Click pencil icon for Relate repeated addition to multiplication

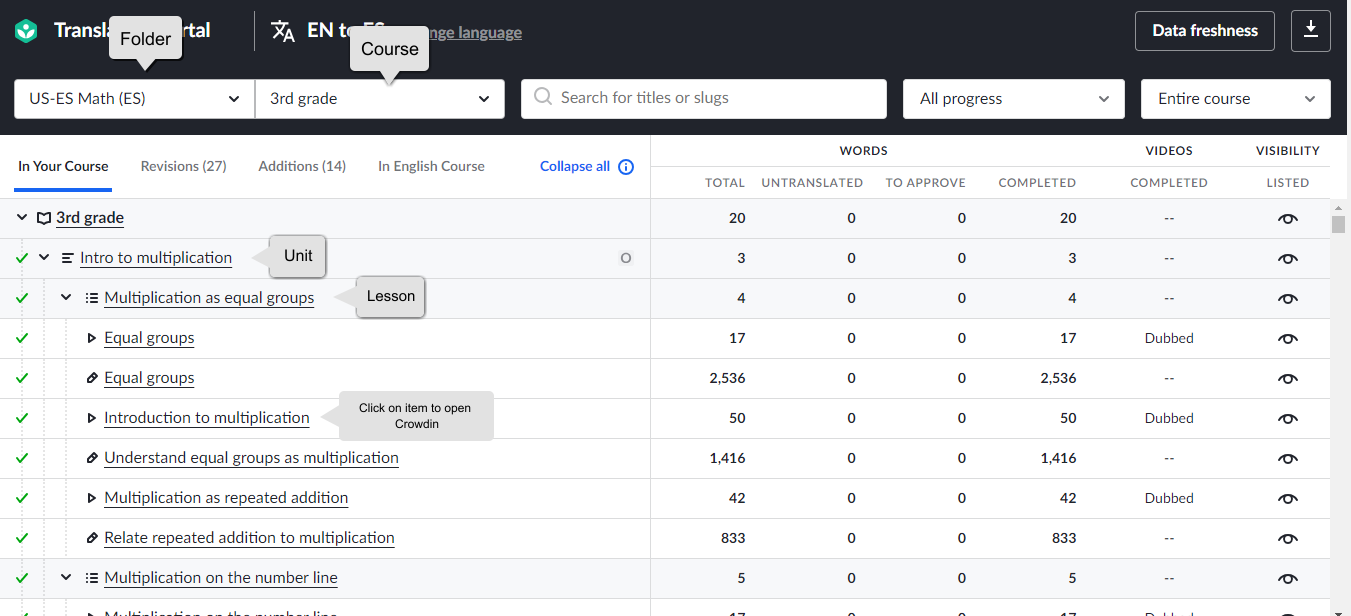point(92,538)
